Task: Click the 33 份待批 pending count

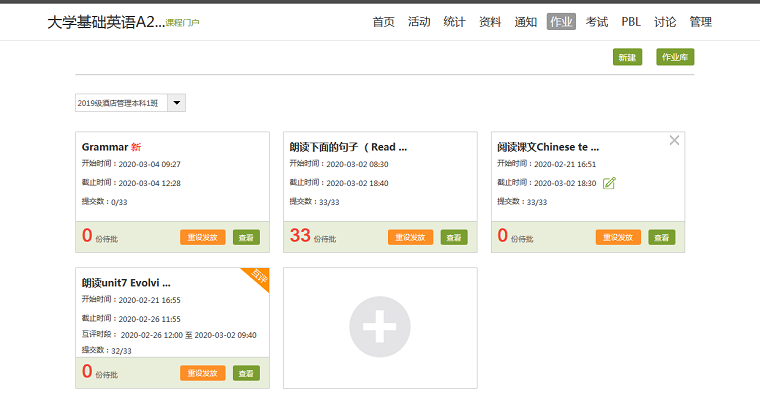Action: [313, 236]
